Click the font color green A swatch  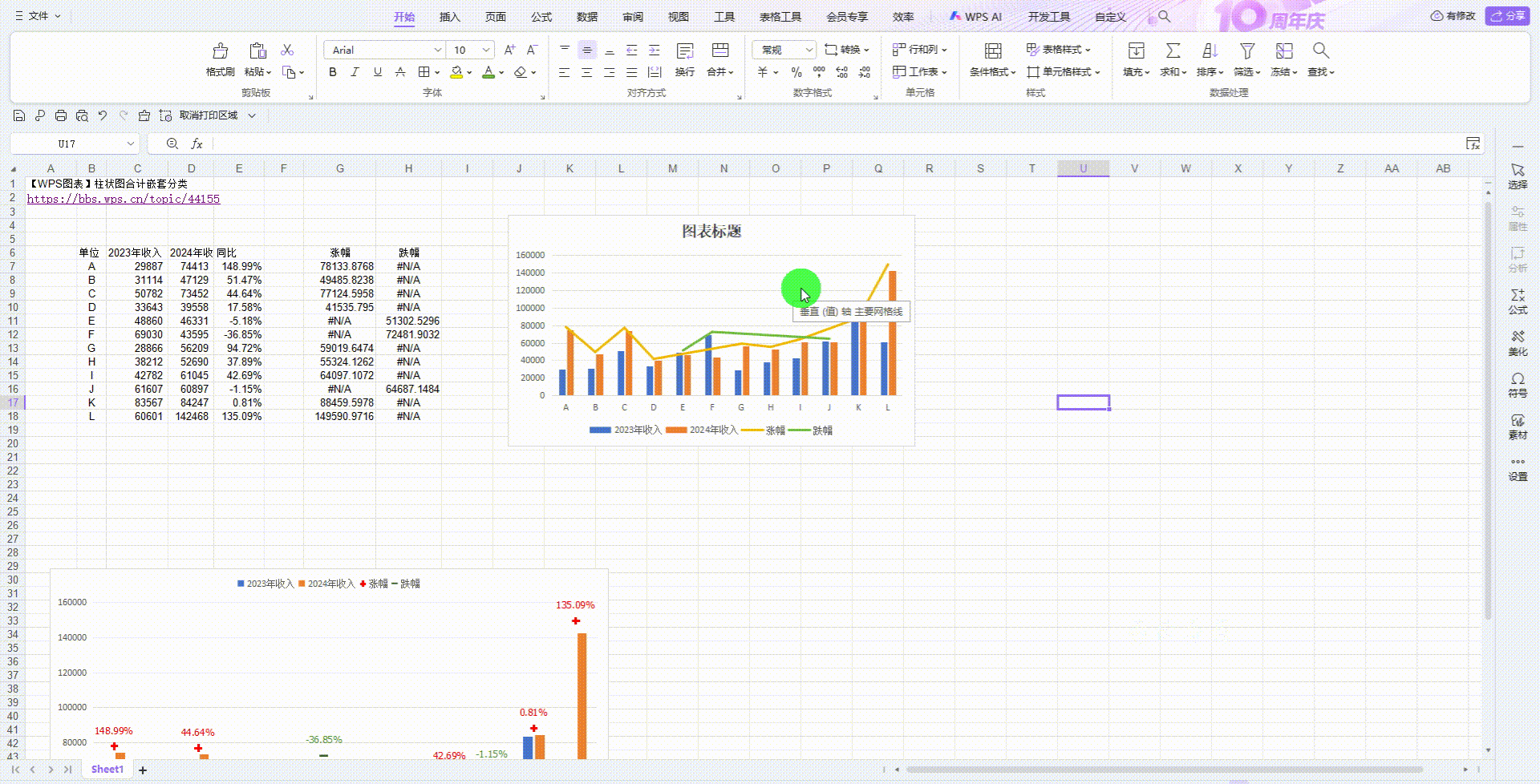click(488, 72)
